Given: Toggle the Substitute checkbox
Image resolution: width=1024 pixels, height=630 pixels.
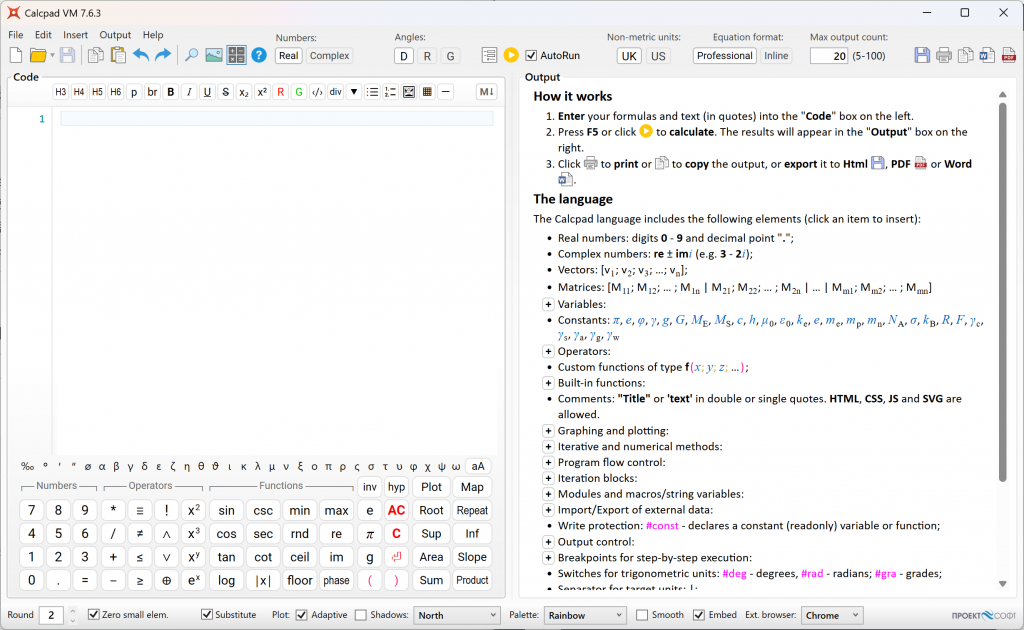Looking at the screenshot, I should (206, 614).
